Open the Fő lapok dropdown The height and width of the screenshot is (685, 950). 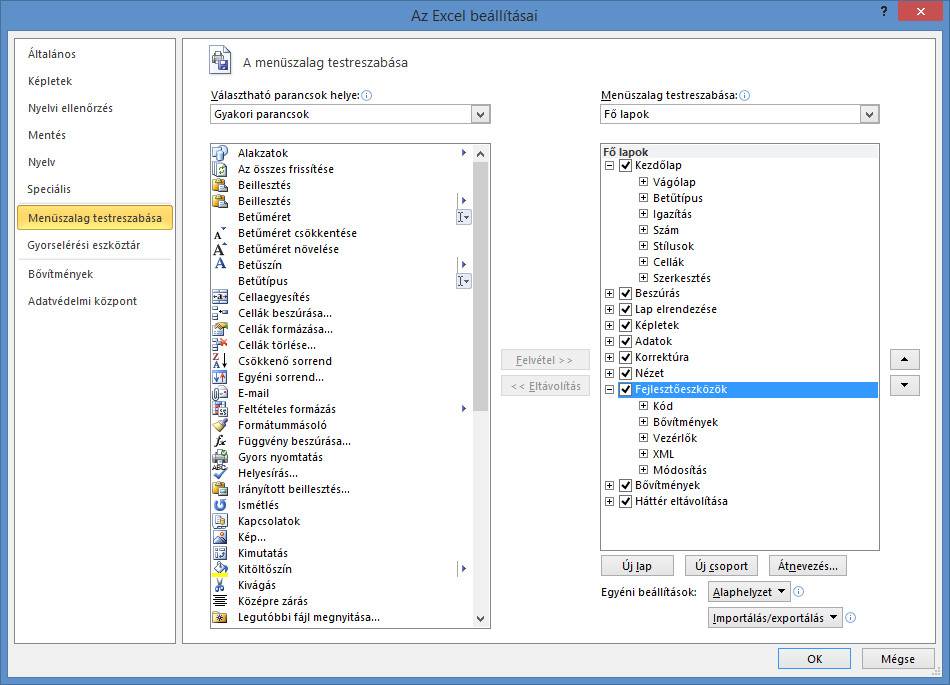[869, 114]
